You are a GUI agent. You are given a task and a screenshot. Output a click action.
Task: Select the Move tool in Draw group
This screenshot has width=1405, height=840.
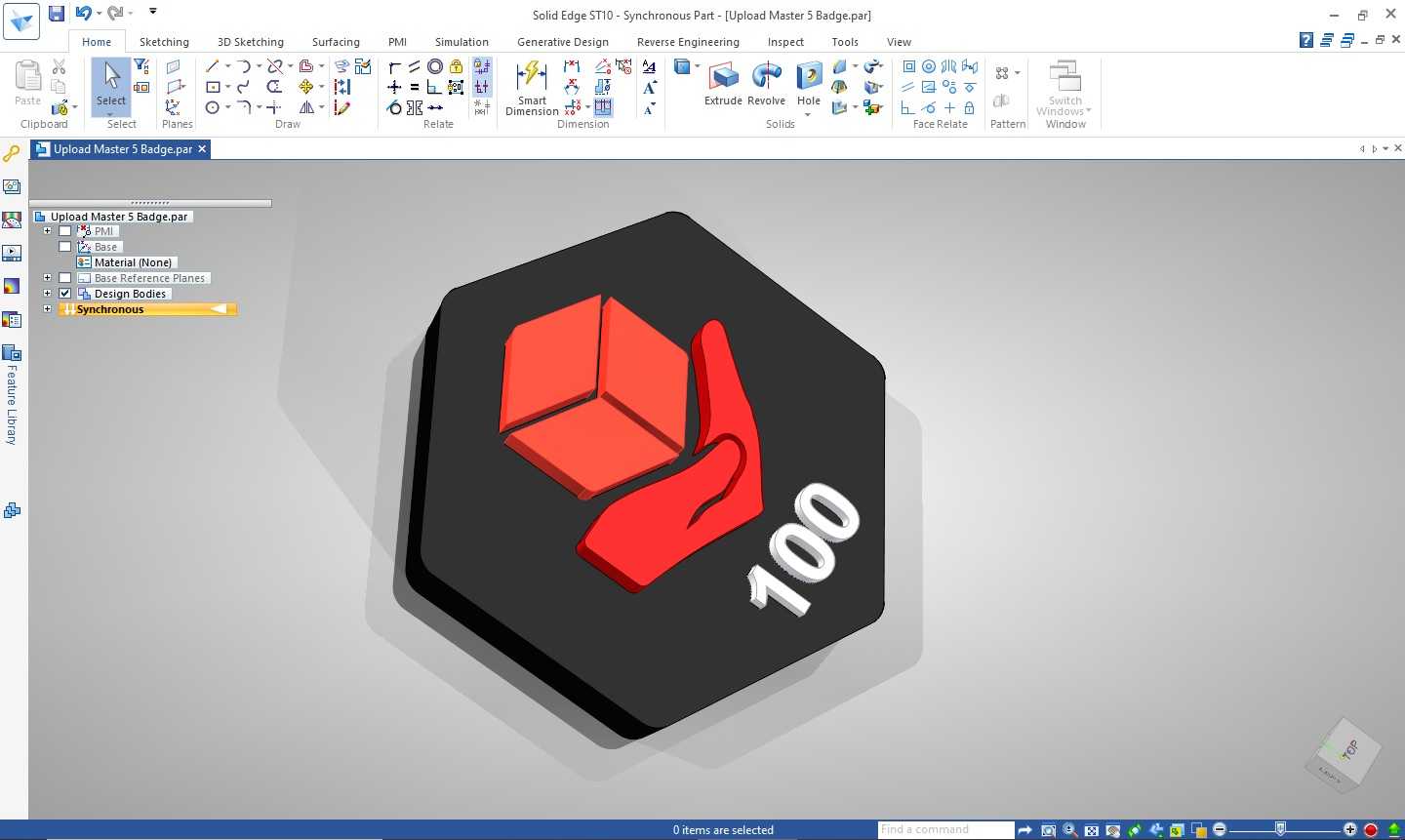306,87
